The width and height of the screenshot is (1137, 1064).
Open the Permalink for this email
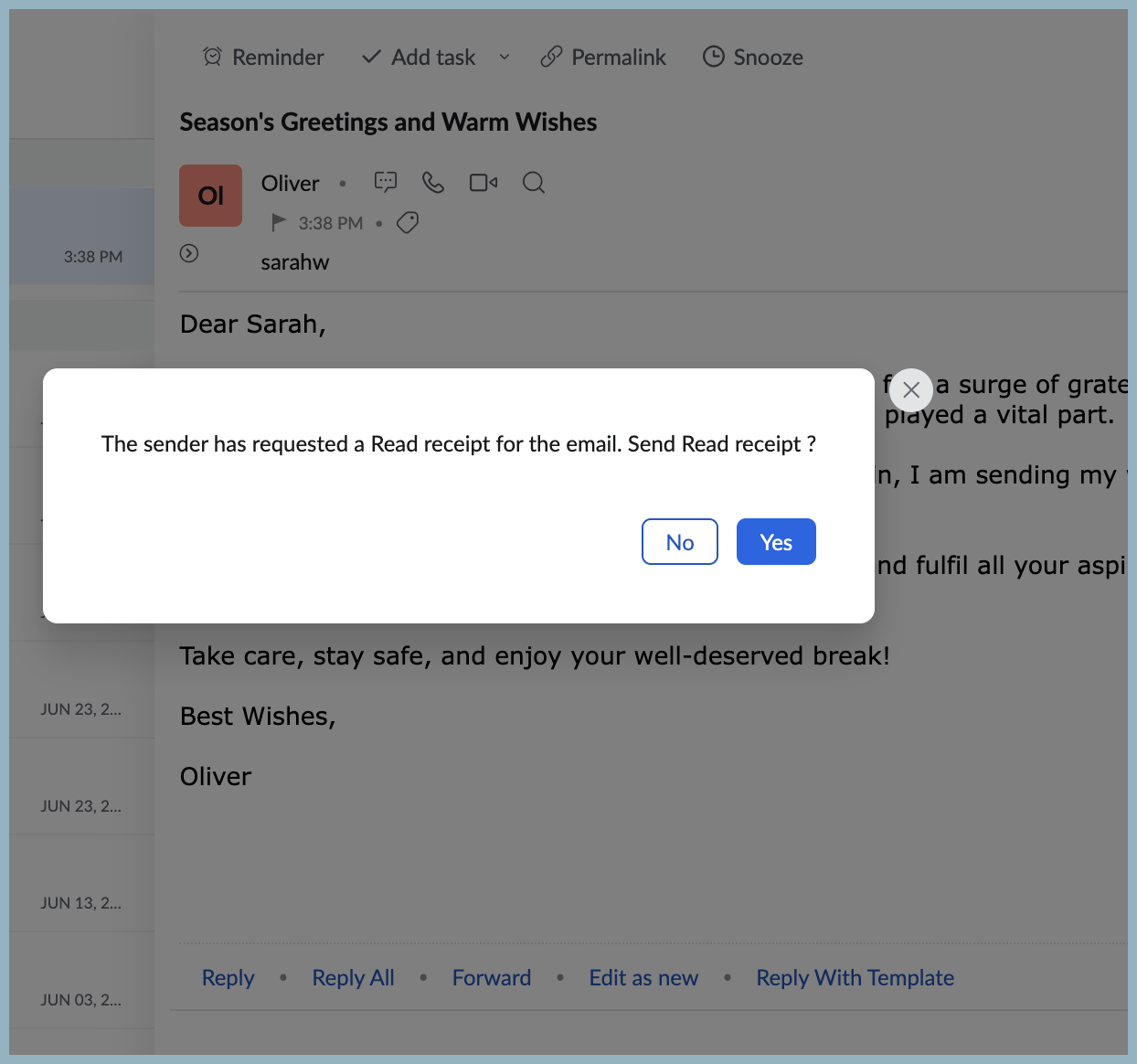[603, 57]
